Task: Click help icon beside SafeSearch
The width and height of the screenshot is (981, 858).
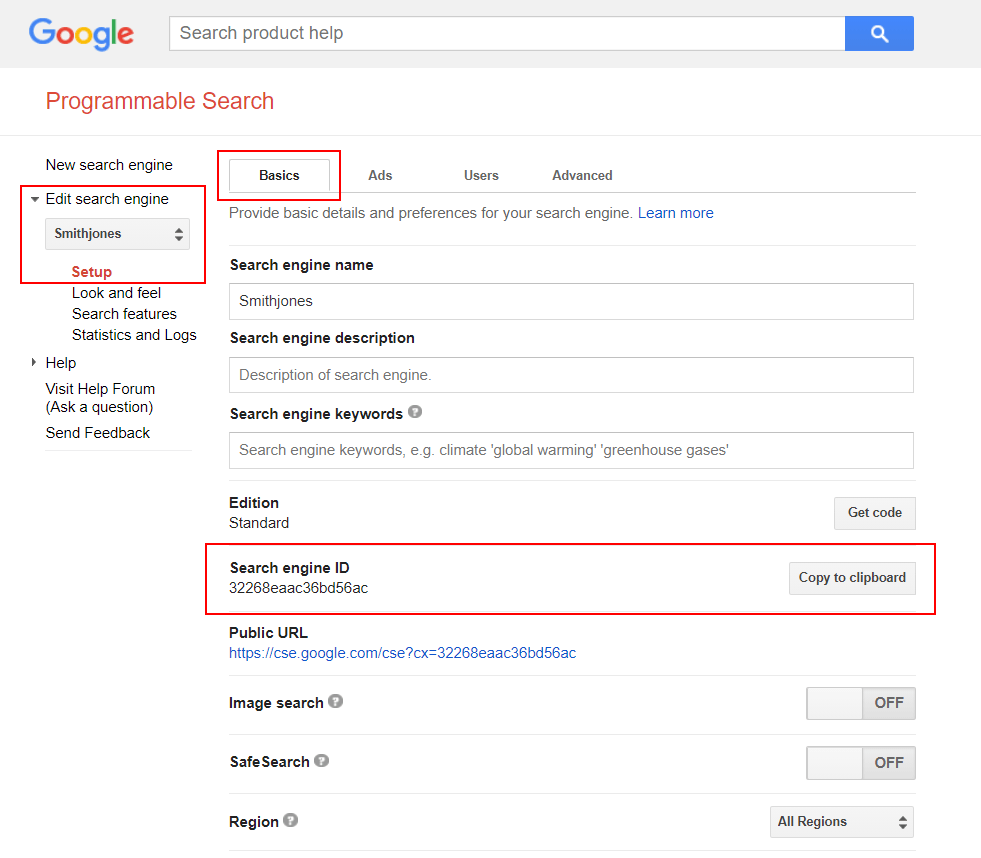Action: point(322,761)
